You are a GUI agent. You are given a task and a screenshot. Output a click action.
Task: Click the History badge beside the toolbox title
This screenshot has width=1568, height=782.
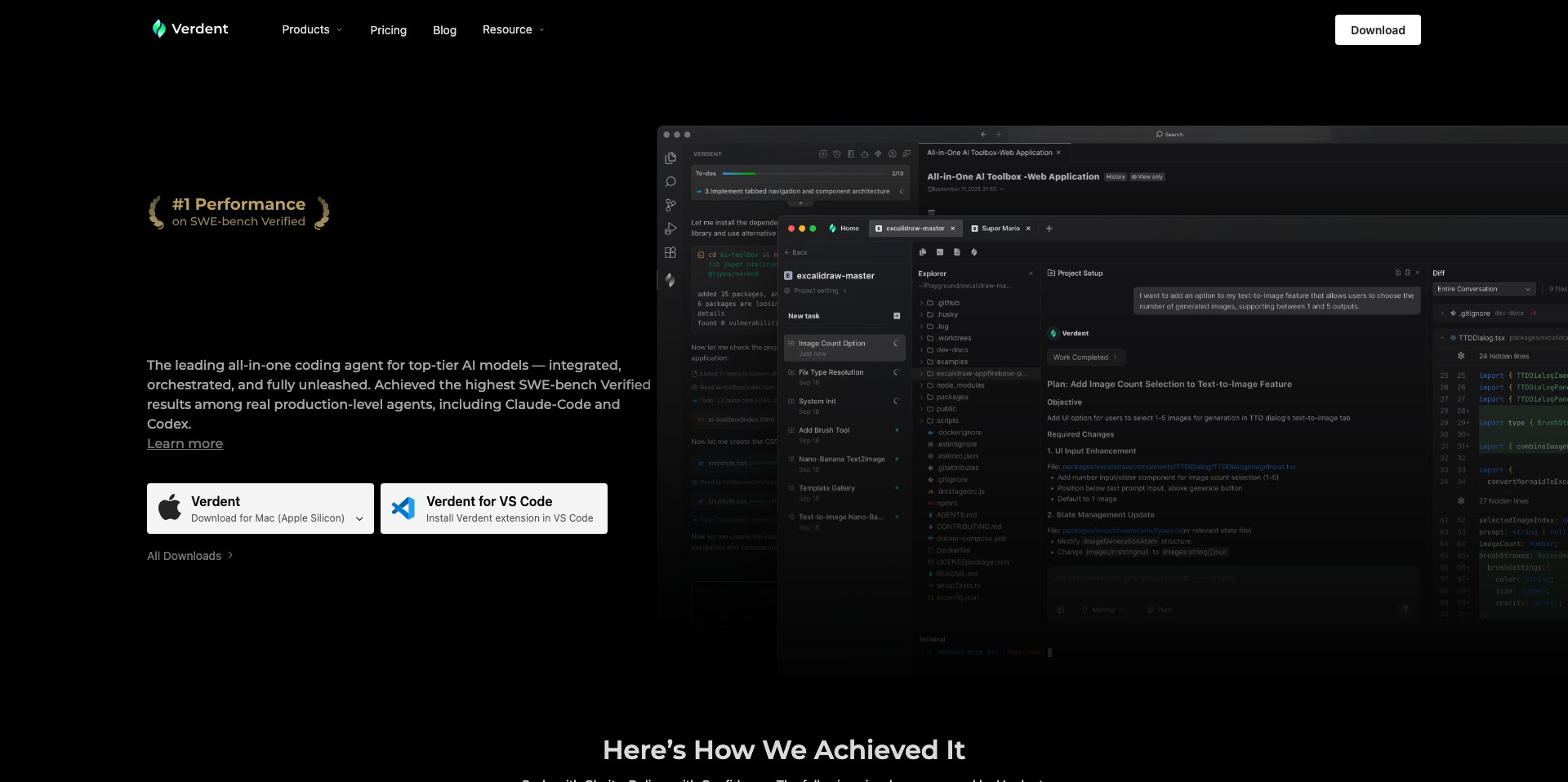pyautogui.click(x=1116, y=177)
